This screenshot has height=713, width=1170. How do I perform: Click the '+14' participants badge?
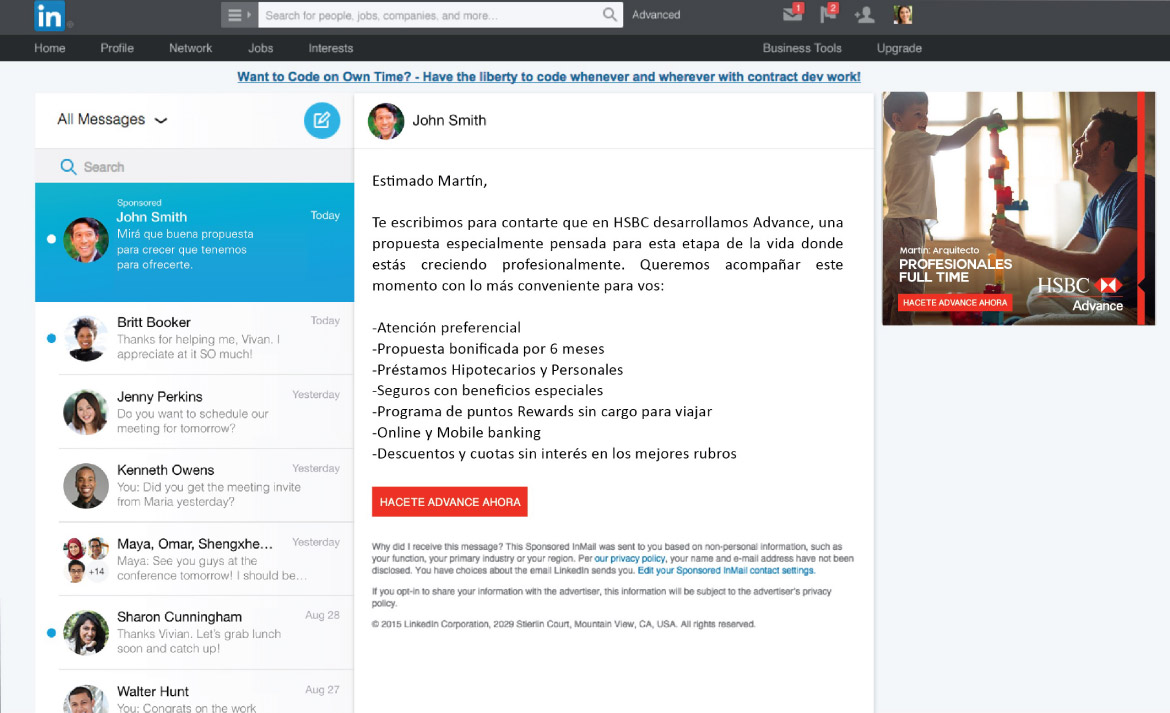96,572
